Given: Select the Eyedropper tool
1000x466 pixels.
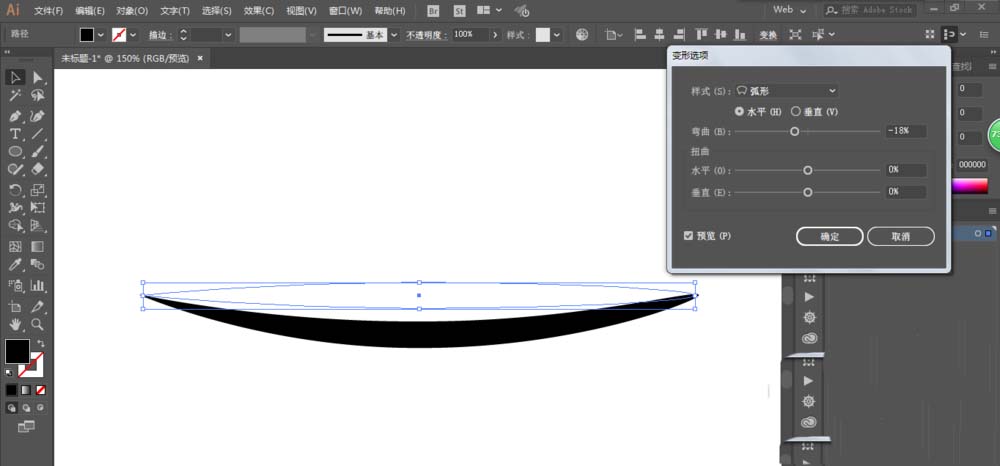Looking at the screenshot, I should [x=16, y=265].
